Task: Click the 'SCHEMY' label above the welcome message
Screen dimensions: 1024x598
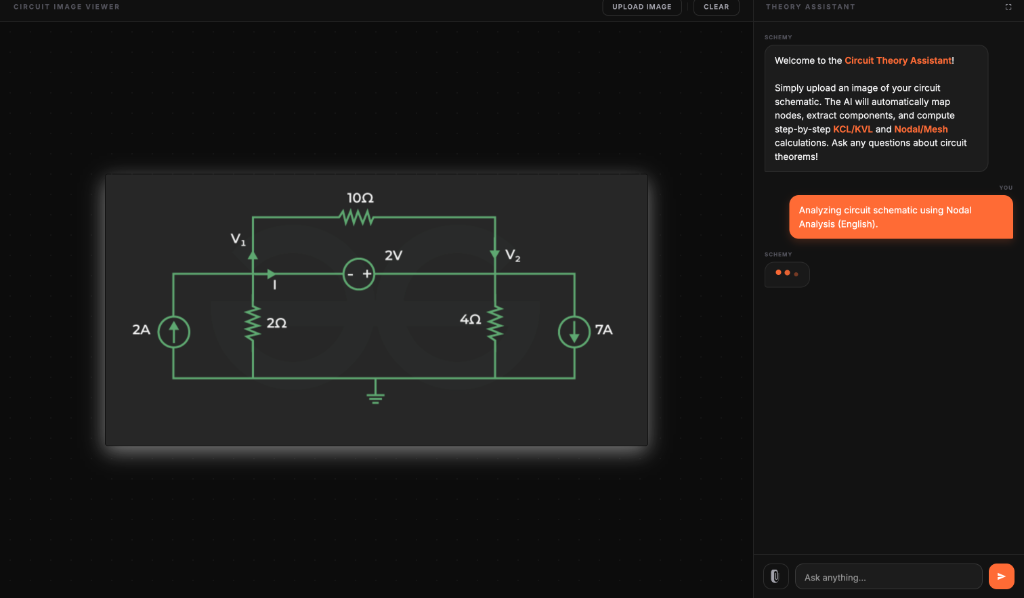Action: (x=778, y=37)
